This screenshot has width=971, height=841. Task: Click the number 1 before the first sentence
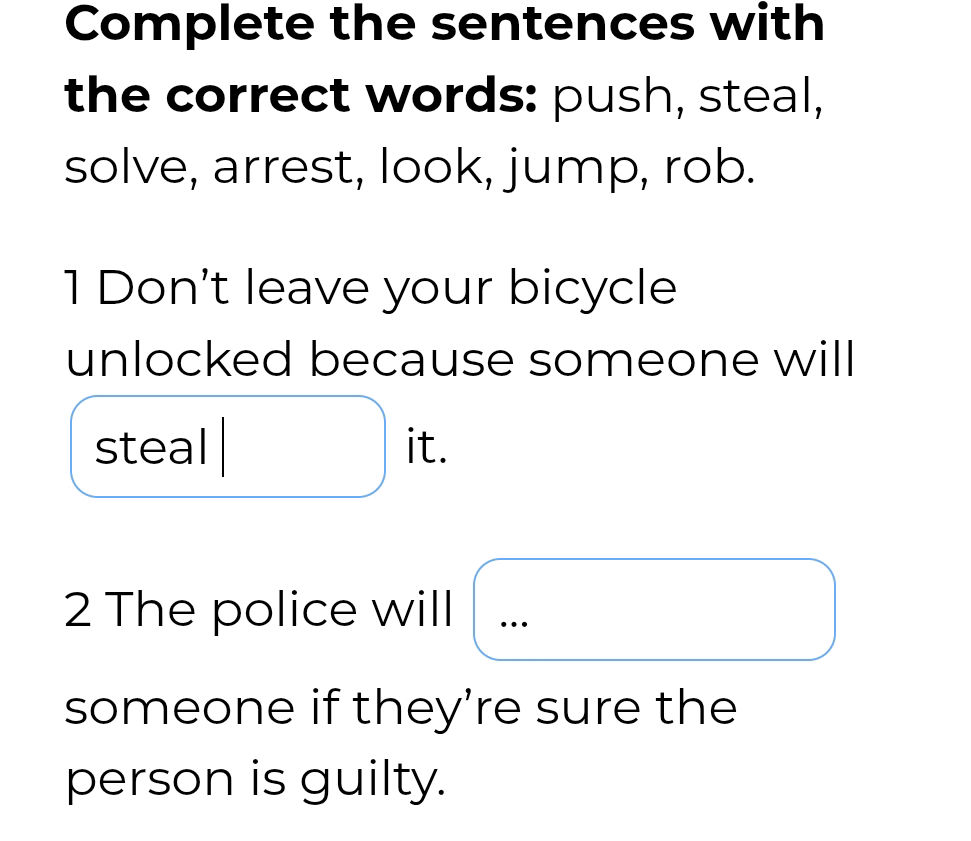click(x=73, y=287)
